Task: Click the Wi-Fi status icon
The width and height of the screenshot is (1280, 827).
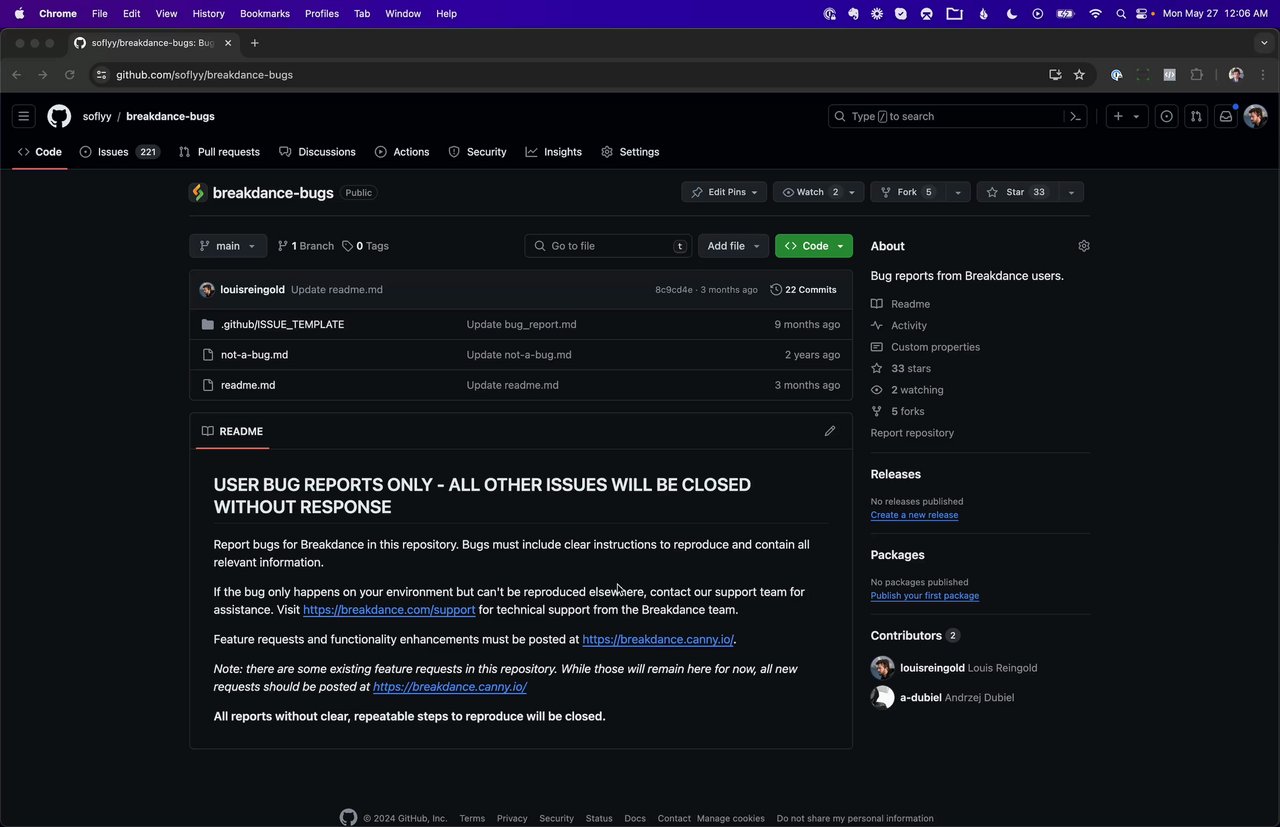Action: click(x=1095, y=13)
